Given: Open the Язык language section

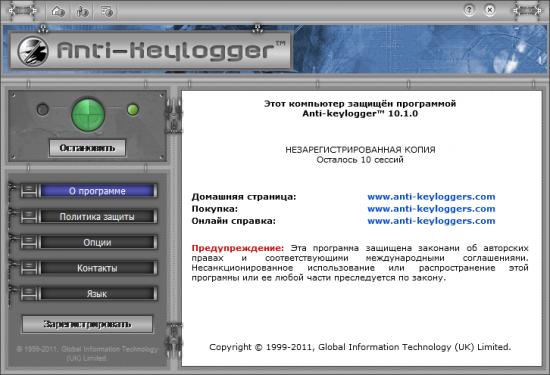Looking at the screenshot, I should [97, 294].
